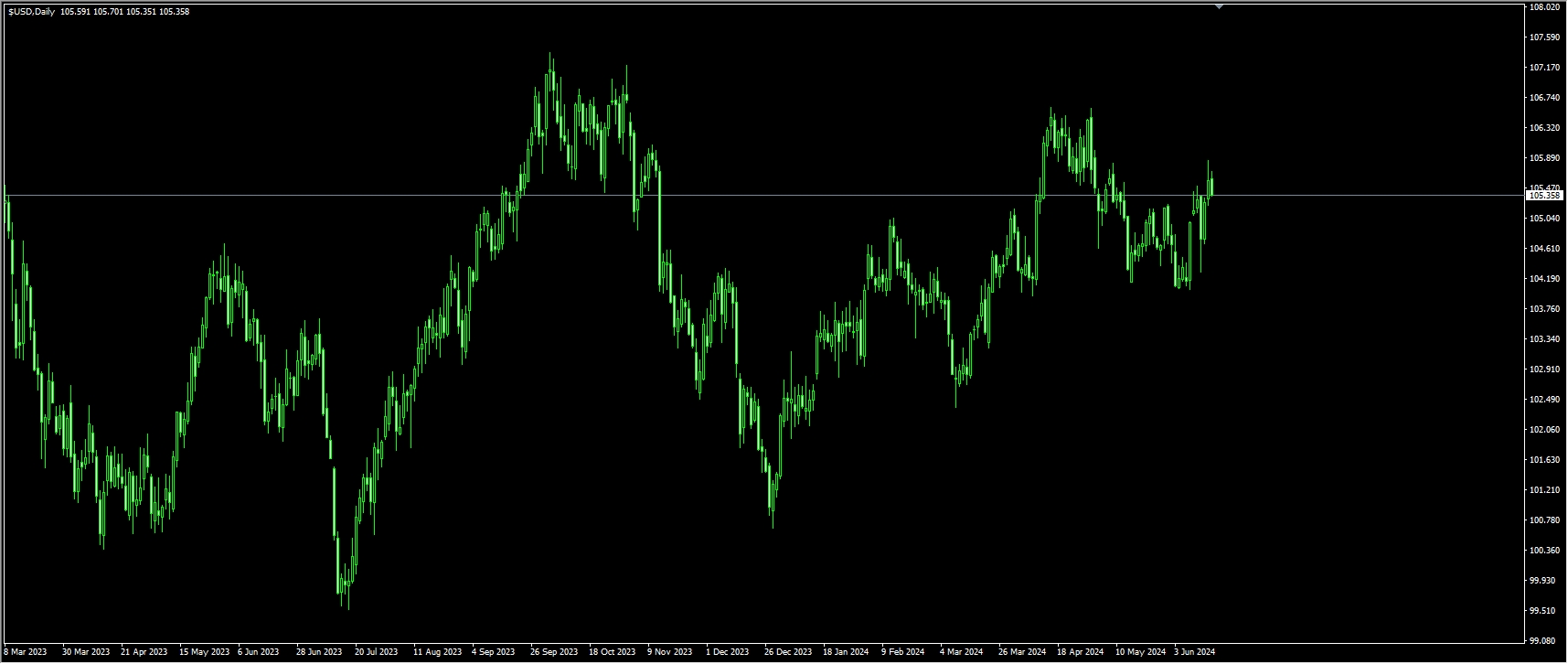Click the 100.360 price axis label
Screen dimensions: 1568x664
coord(1544,551)
